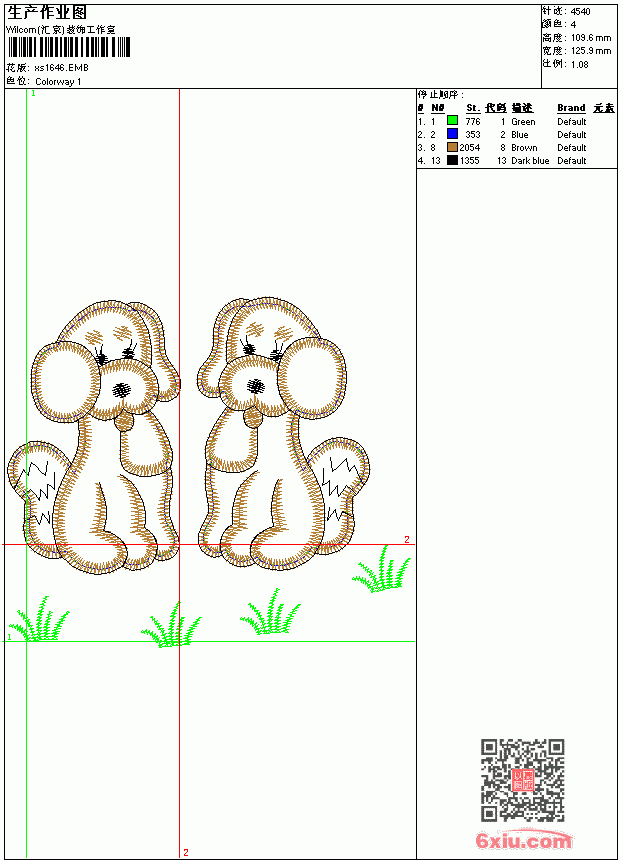Click Default brand in the Dark blue row
Image resolution: width=620 pixels, height=860 pixels.
[x=572, y=161]
